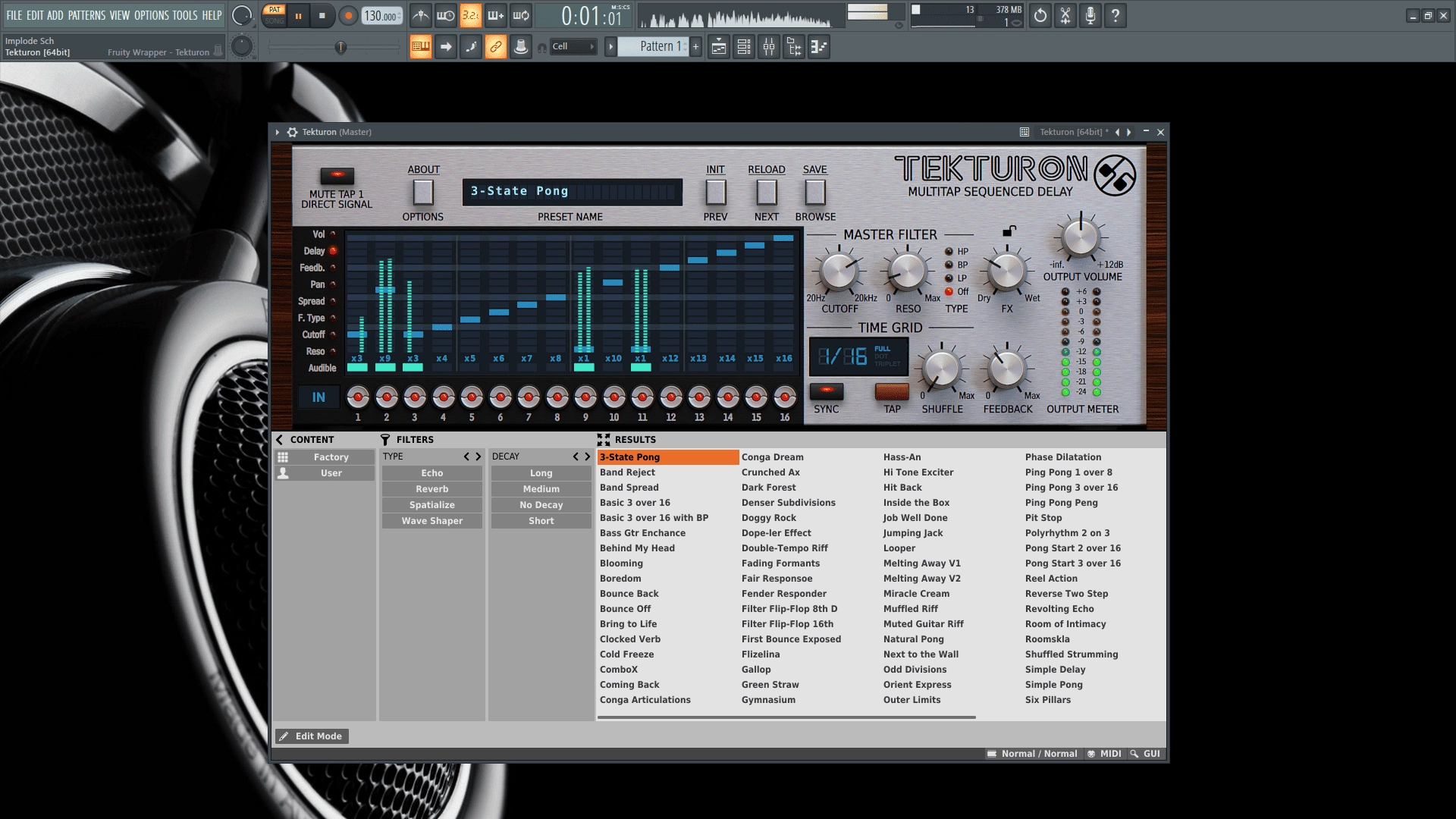The width and height of the screenshot is (1456, 819).
Task: Open the Cell snap dropdown
Action: (573, 47)
